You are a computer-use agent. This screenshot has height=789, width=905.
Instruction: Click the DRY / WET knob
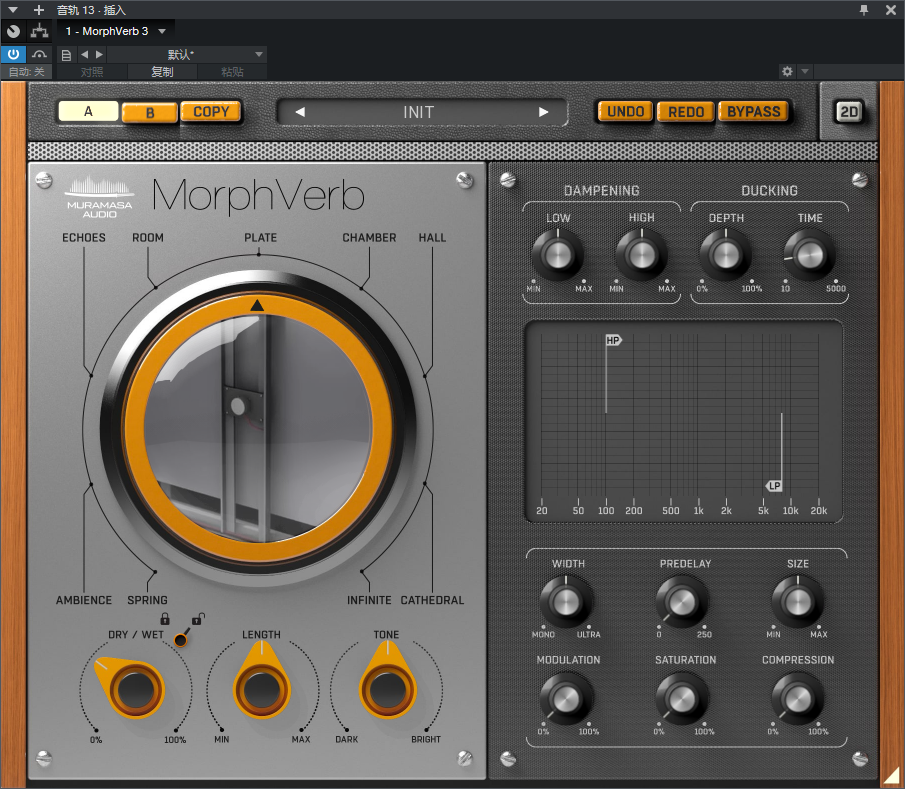point(135,690)
